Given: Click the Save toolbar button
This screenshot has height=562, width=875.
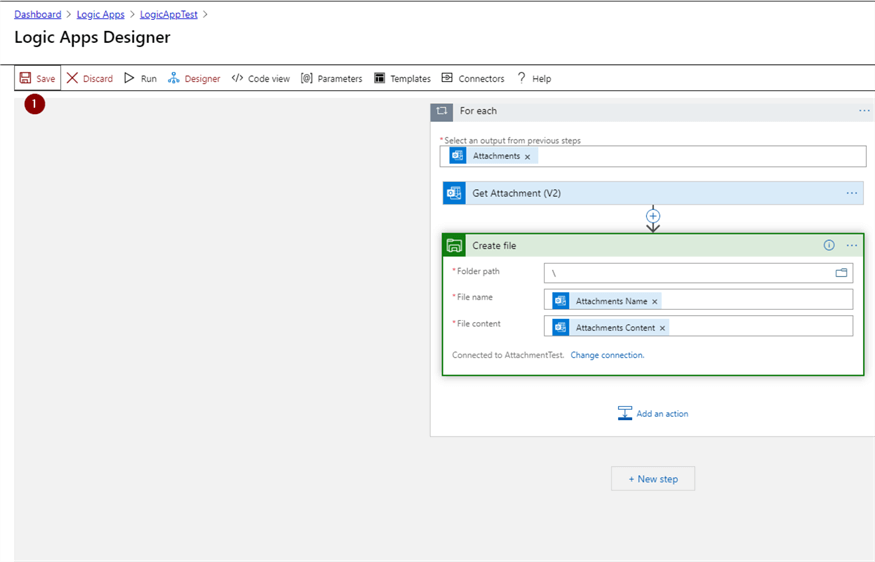Looking at the screenshot, I should coord(38,78).
